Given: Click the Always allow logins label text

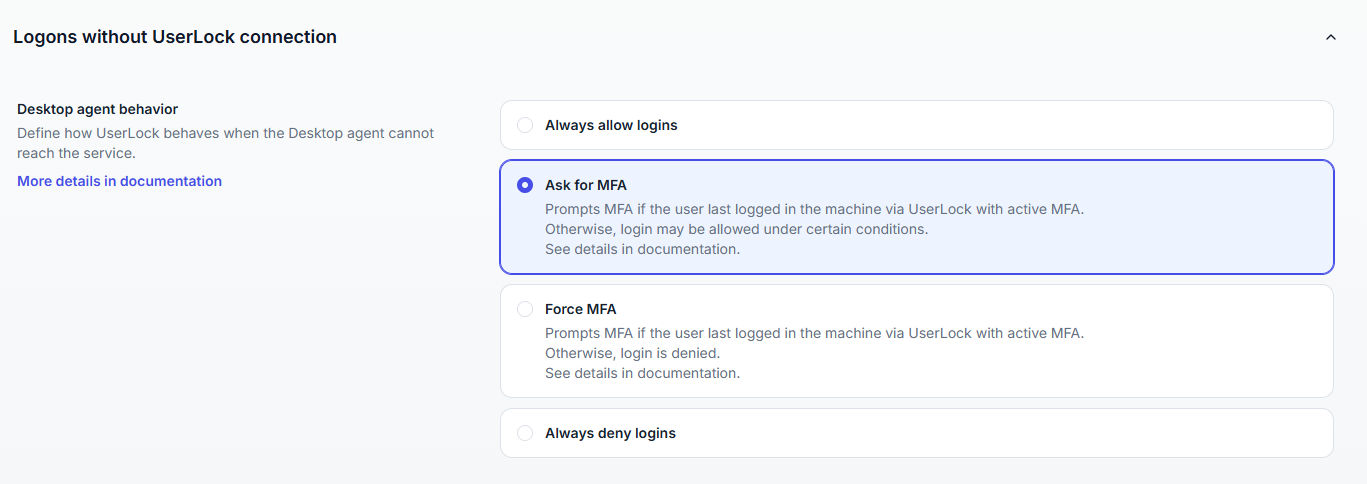Looking at the screenshot, I should (x=611, y=126).
